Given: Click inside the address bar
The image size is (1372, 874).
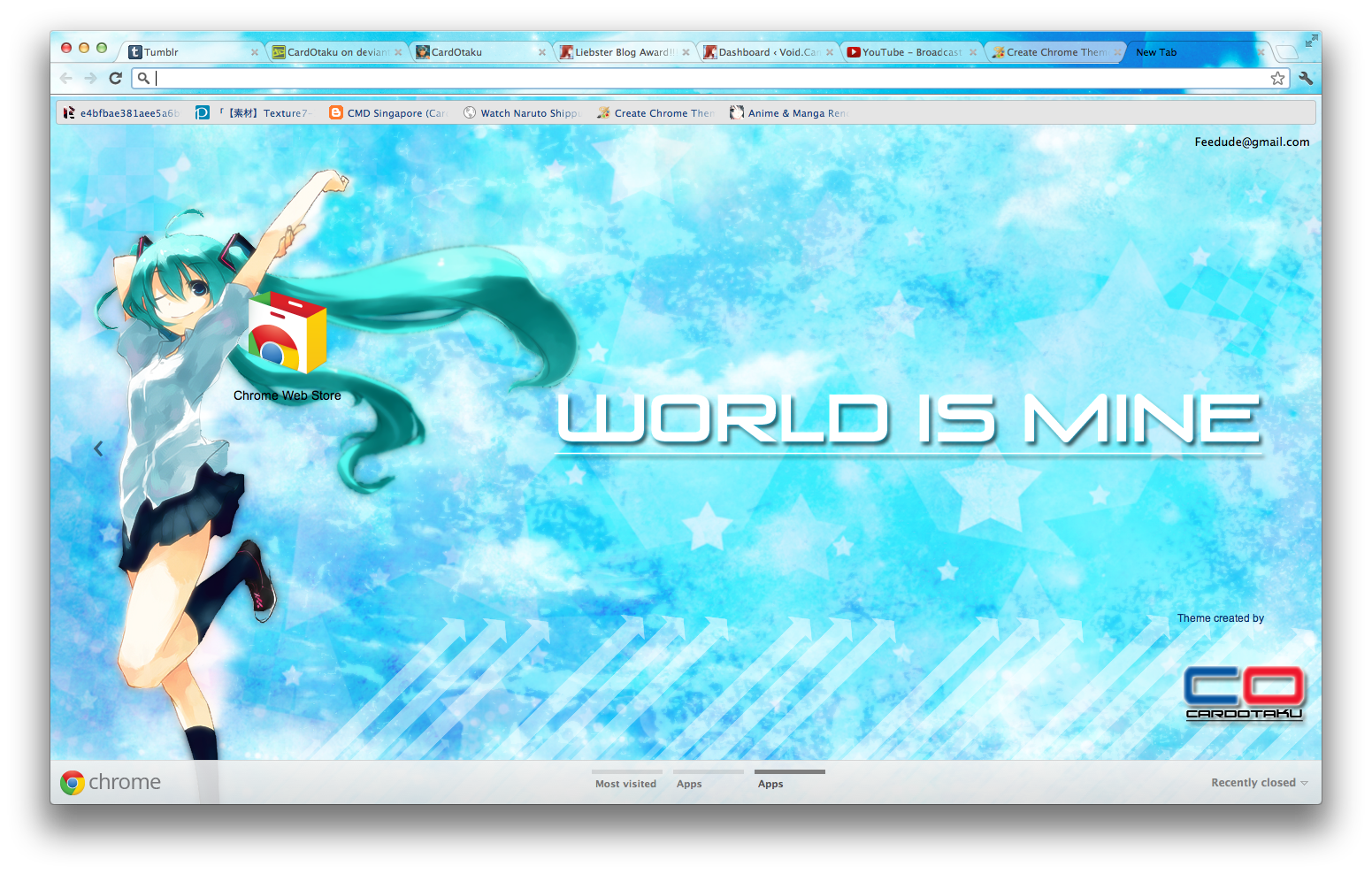Looking at the screenshot, I should coord(619,79).
